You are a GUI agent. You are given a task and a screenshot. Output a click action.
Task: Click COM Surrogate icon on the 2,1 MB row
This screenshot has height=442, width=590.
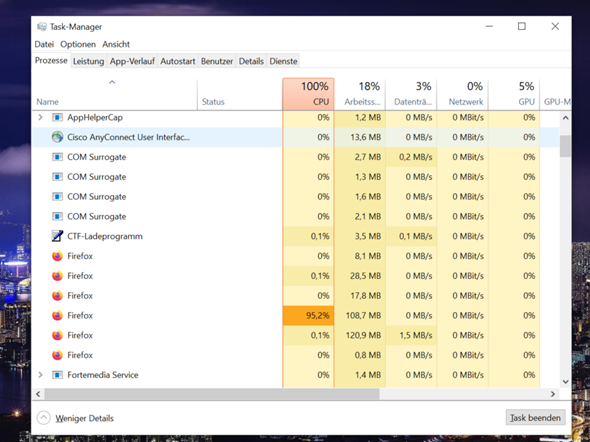click(x=57, y=216)
